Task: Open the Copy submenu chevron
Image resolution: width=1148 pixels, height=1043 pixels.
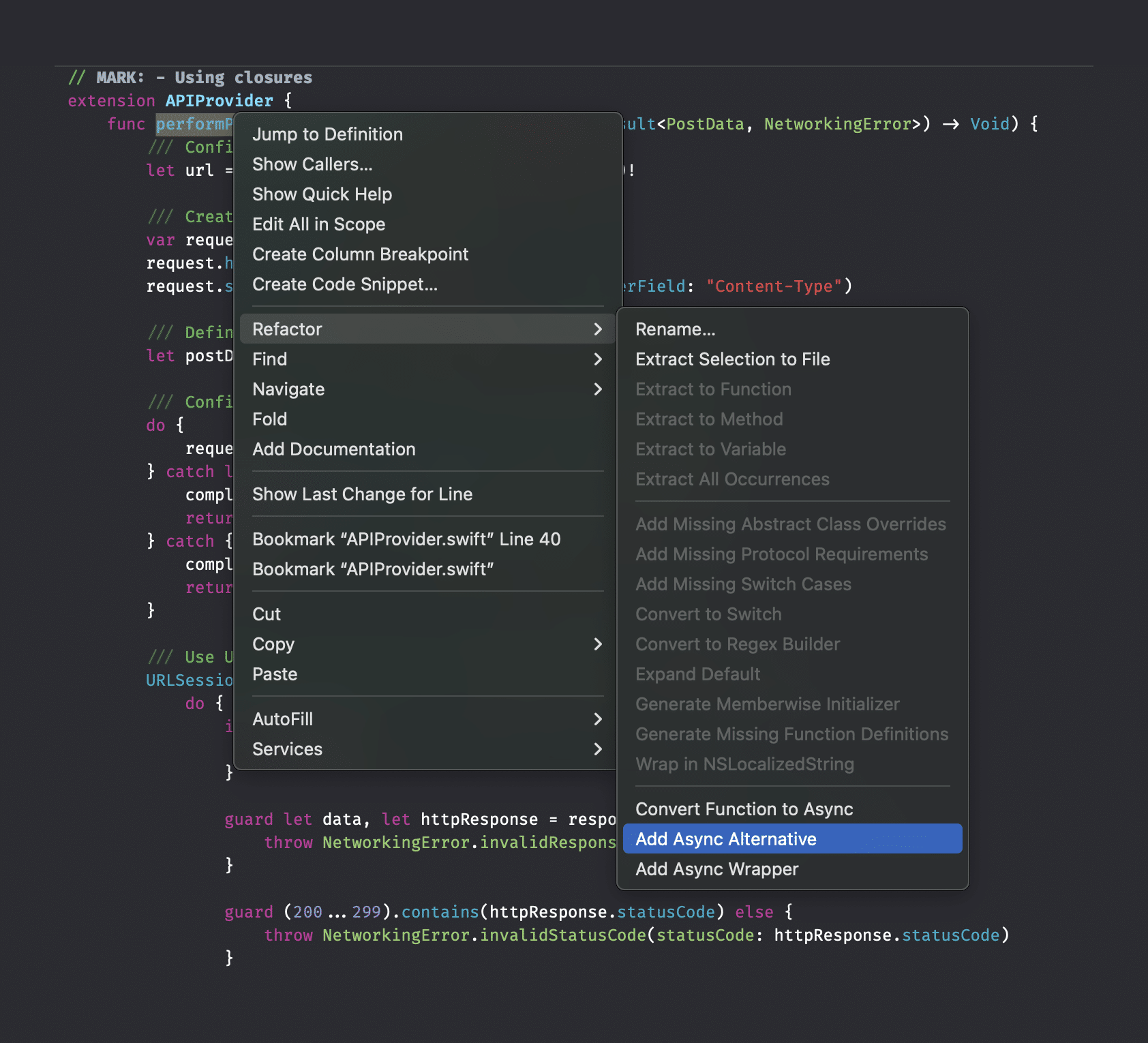Action: pyautogui.click(x=598, y=644)
